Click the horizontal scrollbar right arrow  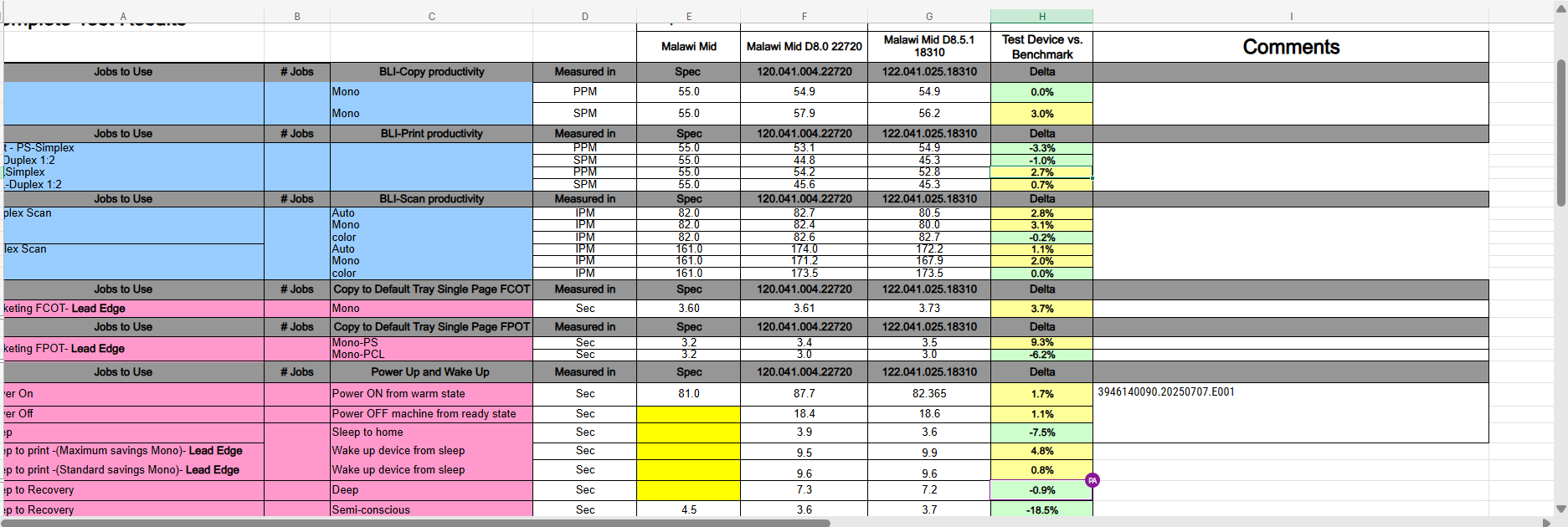pyautogui.click(x=1546, y=523)
